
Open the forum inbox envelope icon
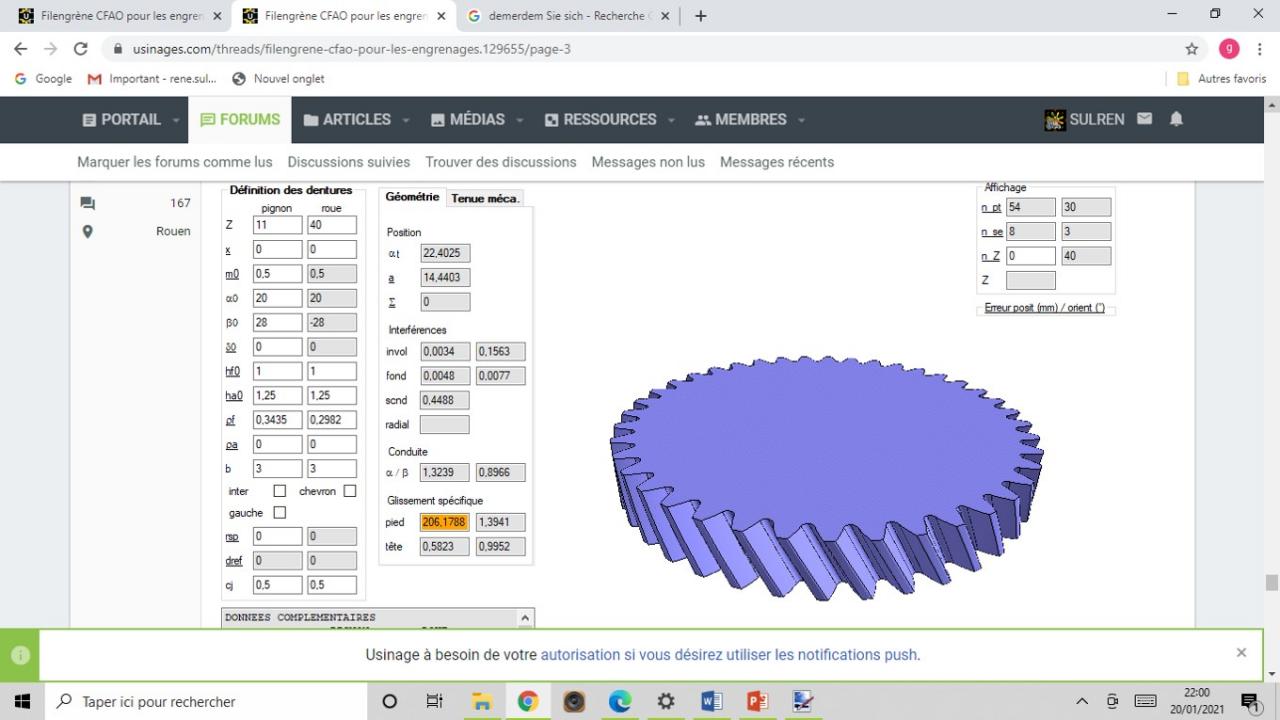pos(1145,119)
